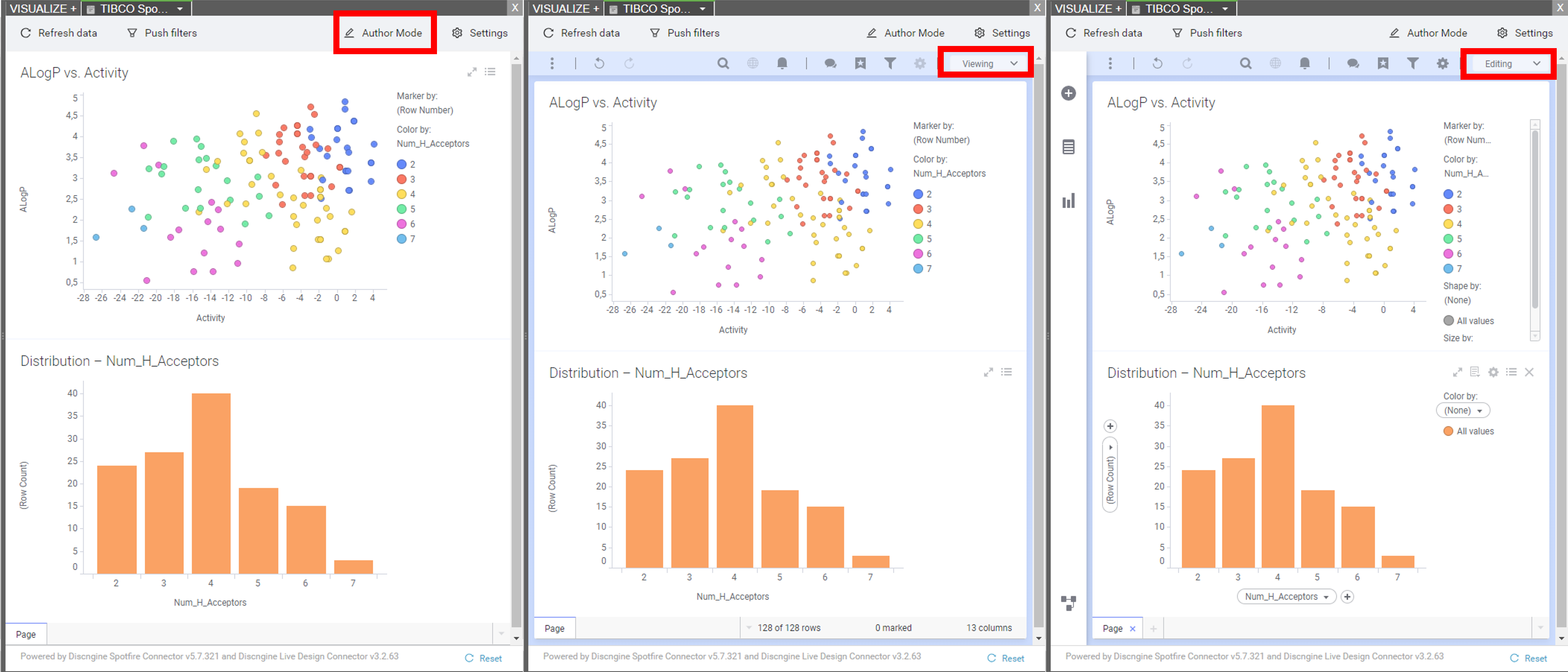Open the Editing mode dropdown
1568x672 pixels.
(1511, 63)
